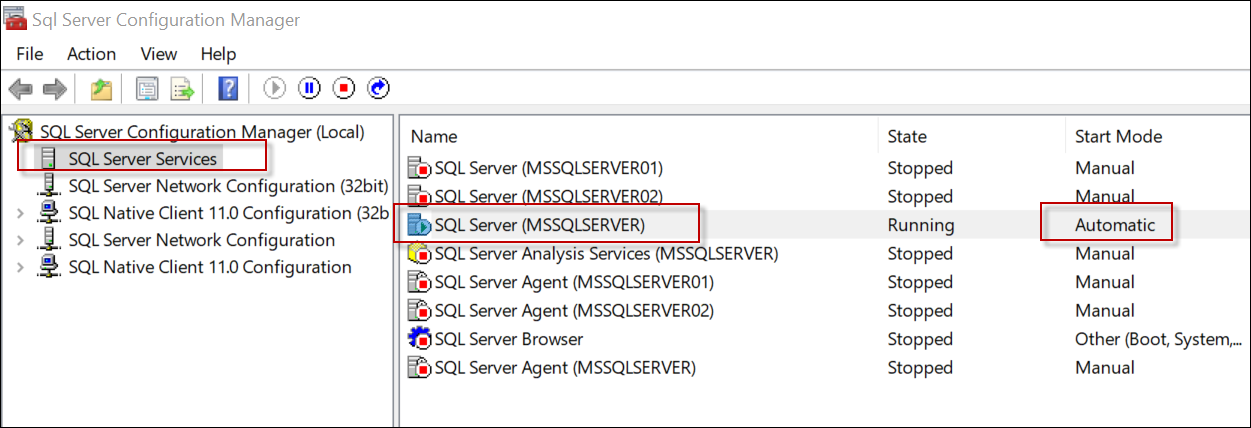
Task: Open the View menu
Action: tap(158, 54)
